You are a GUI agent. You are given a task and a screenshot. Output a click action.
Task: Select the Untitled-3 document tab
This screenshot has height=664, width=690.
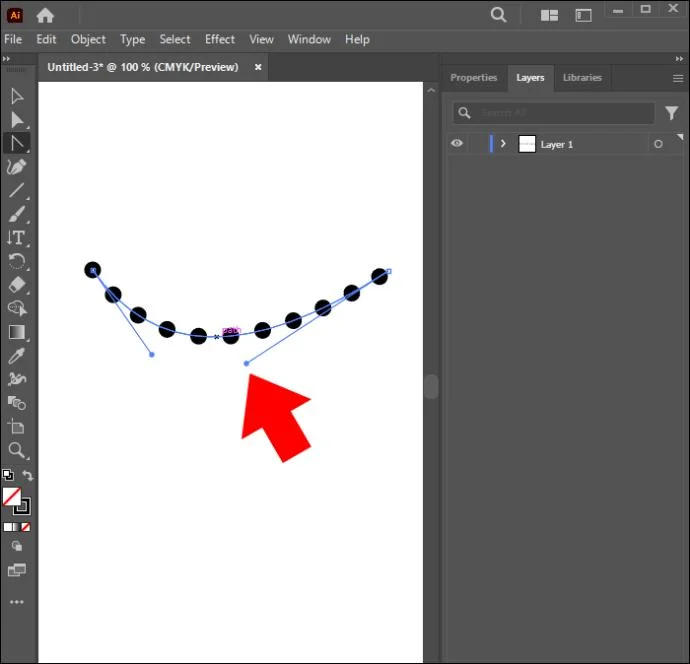tap(143, 67)
